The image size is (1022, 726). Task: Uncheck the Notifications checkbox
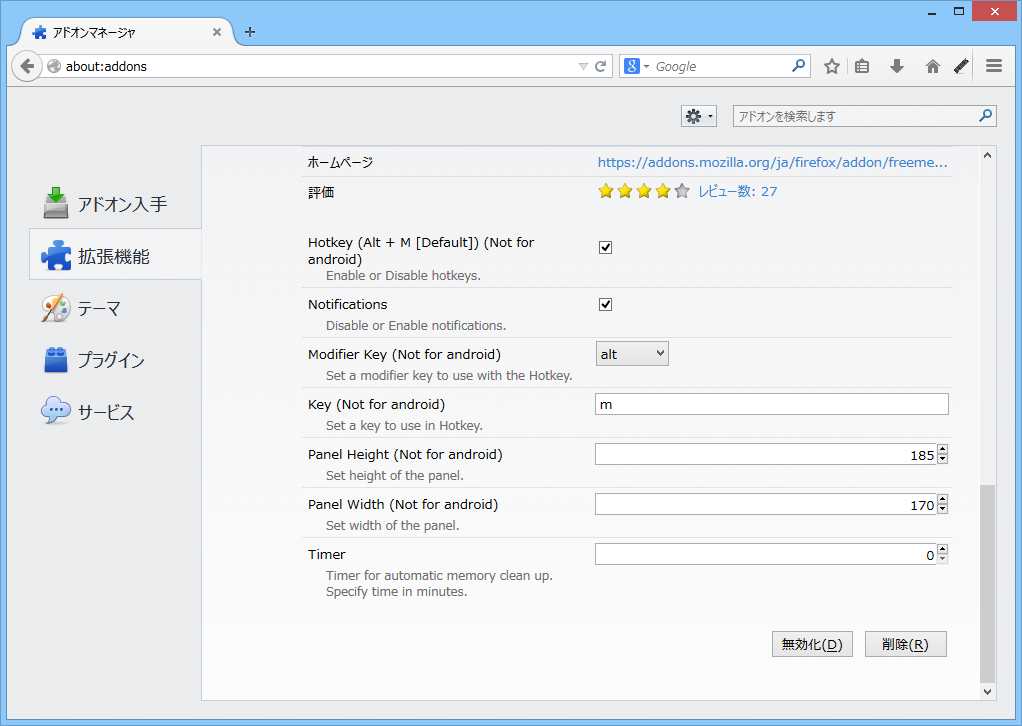tap(605, 304)
